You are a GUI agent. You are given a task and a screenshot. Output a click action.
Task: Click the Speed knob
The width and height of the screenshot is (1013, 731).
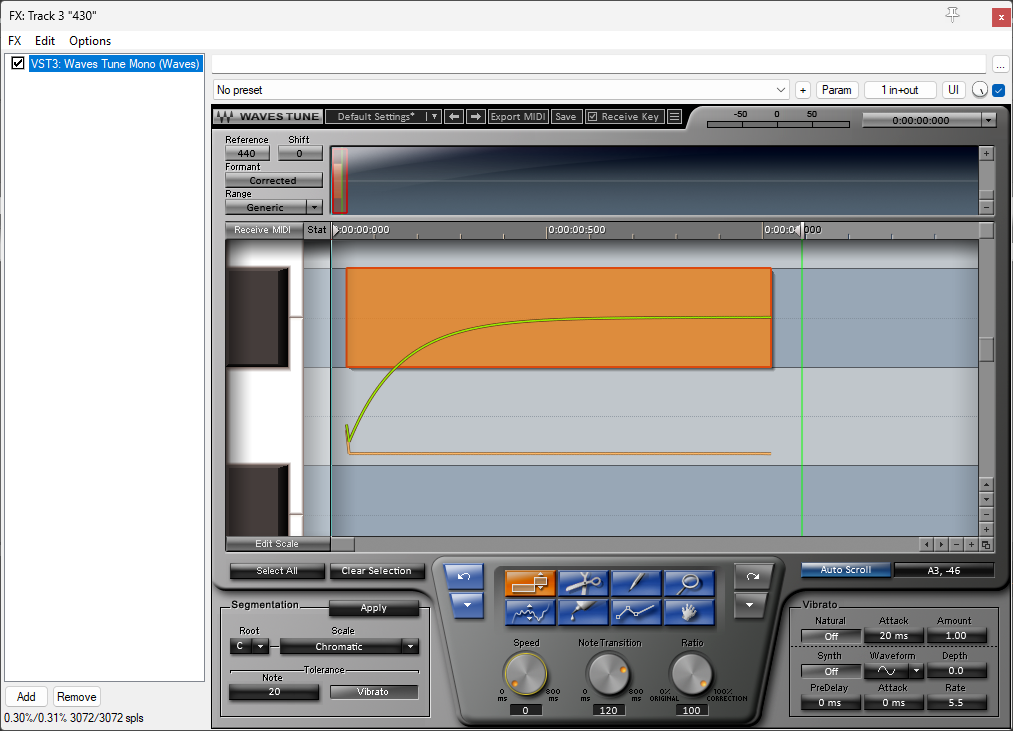click(525, 673)
